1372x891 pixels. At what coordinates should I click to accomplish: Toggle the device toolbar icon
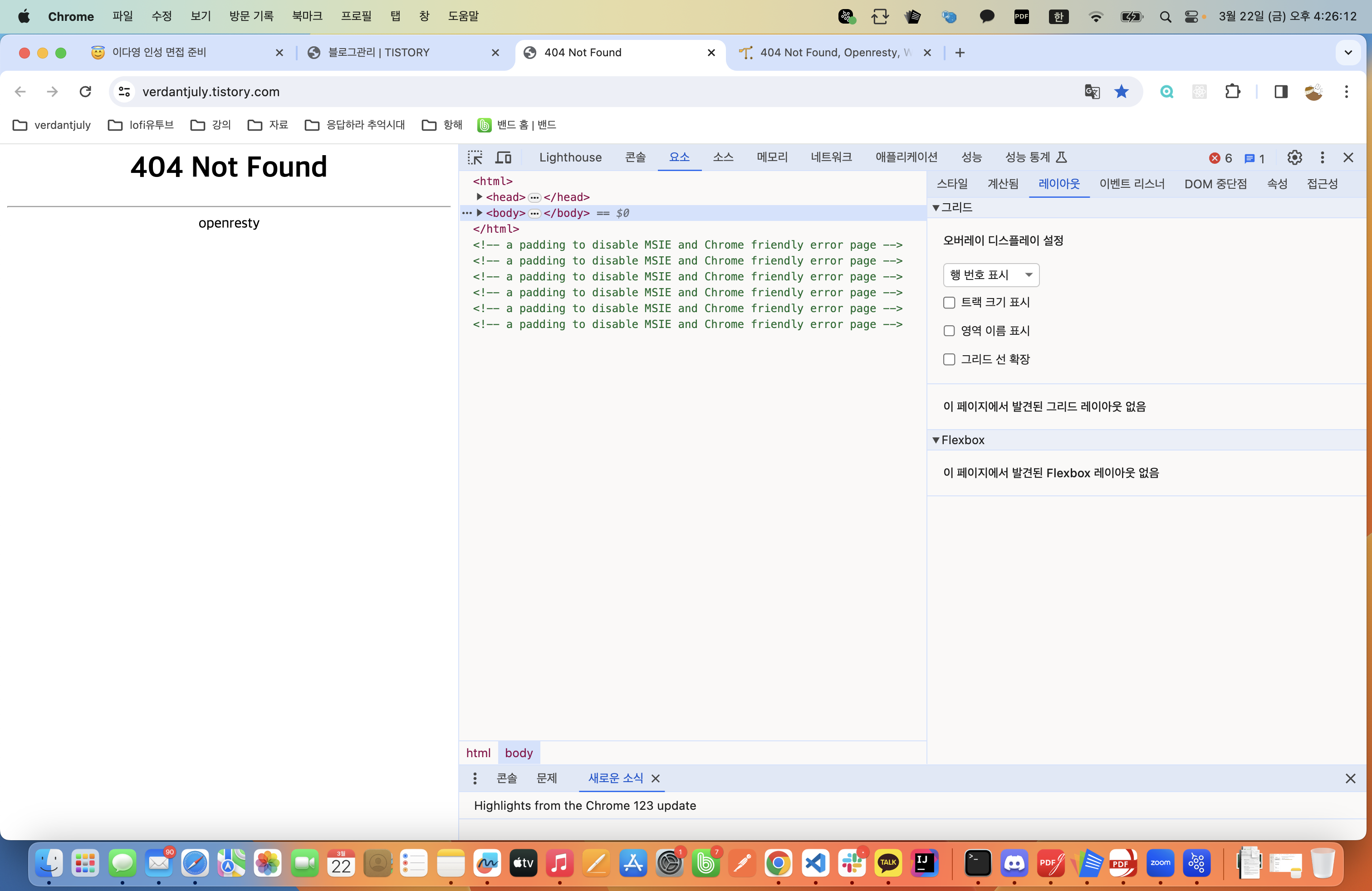pos(503,157)
